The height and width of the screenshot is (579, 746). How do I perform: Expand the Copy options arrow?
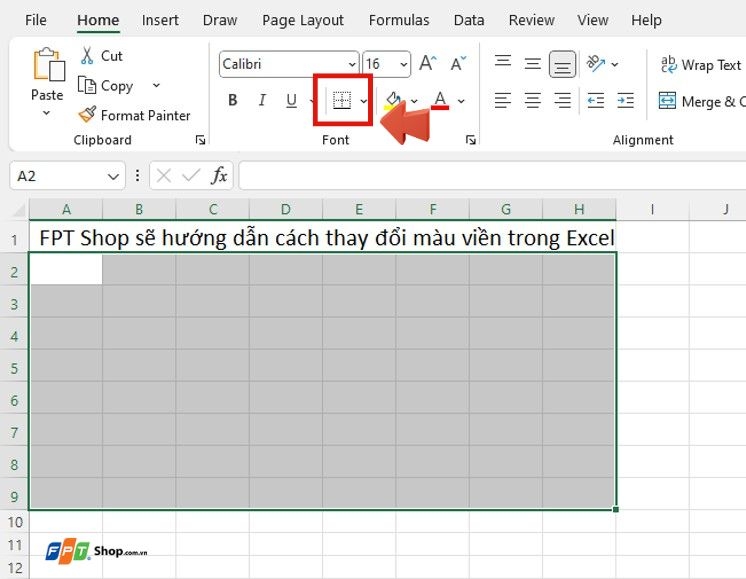click(156, 85)
